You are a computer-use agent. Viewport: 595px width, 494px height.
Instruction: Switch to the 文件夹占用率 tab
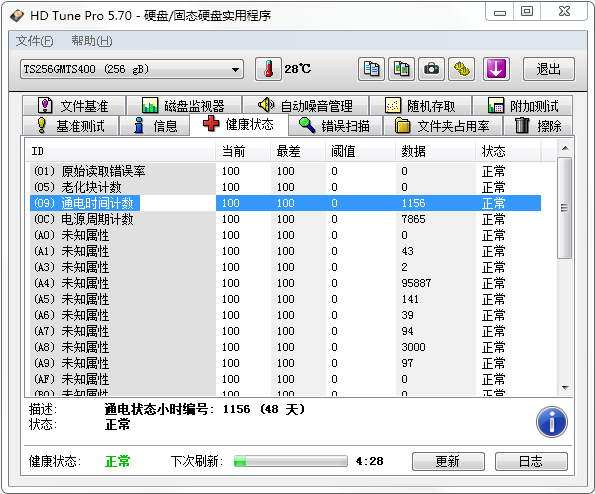tap(442, 126)
